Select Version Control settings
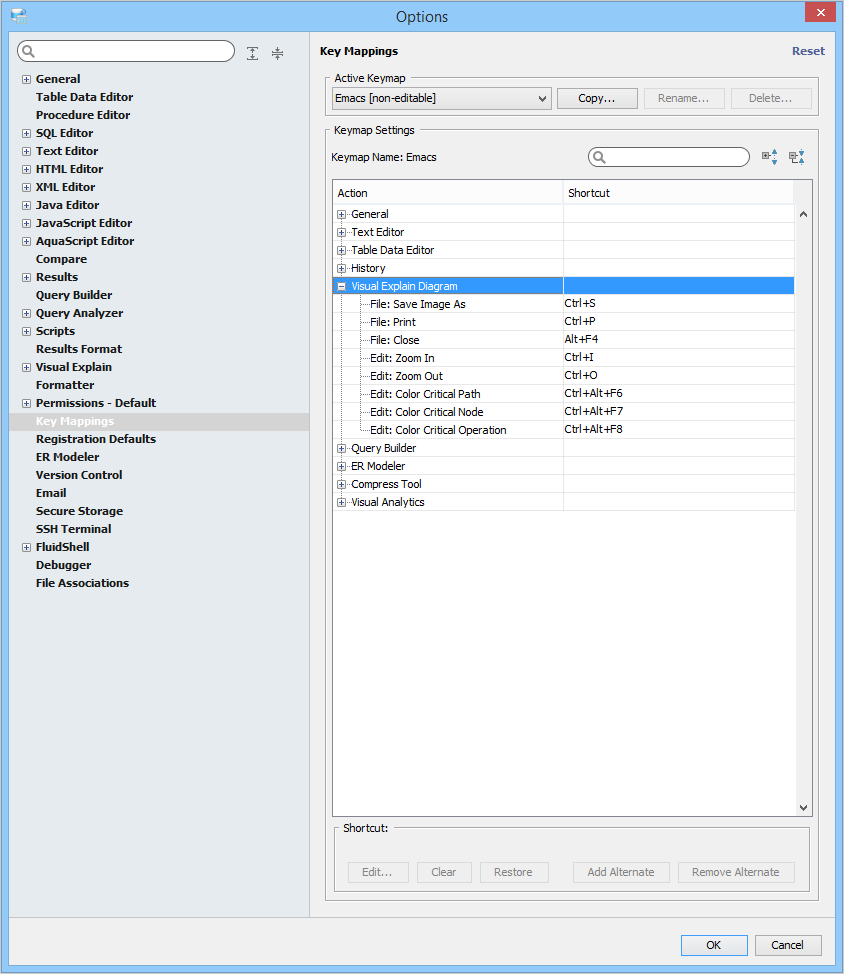Image resolution: width=844 pixels, height=974 pixels. point(79,475)
